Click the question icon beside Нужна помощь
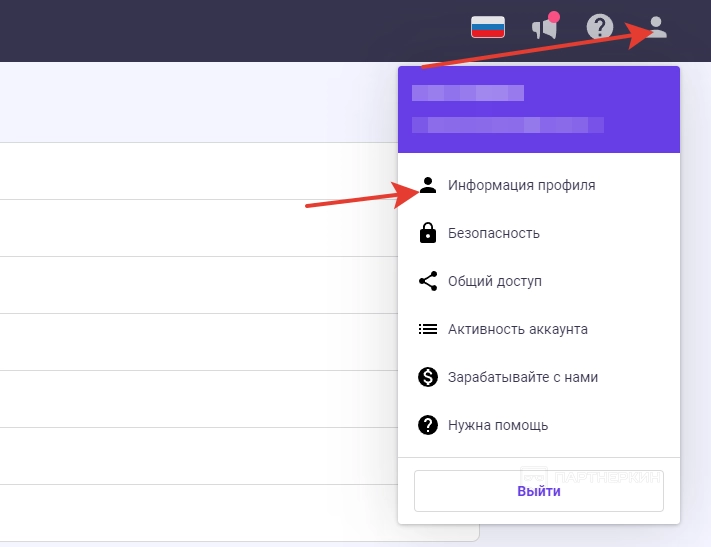 (428, 425)
